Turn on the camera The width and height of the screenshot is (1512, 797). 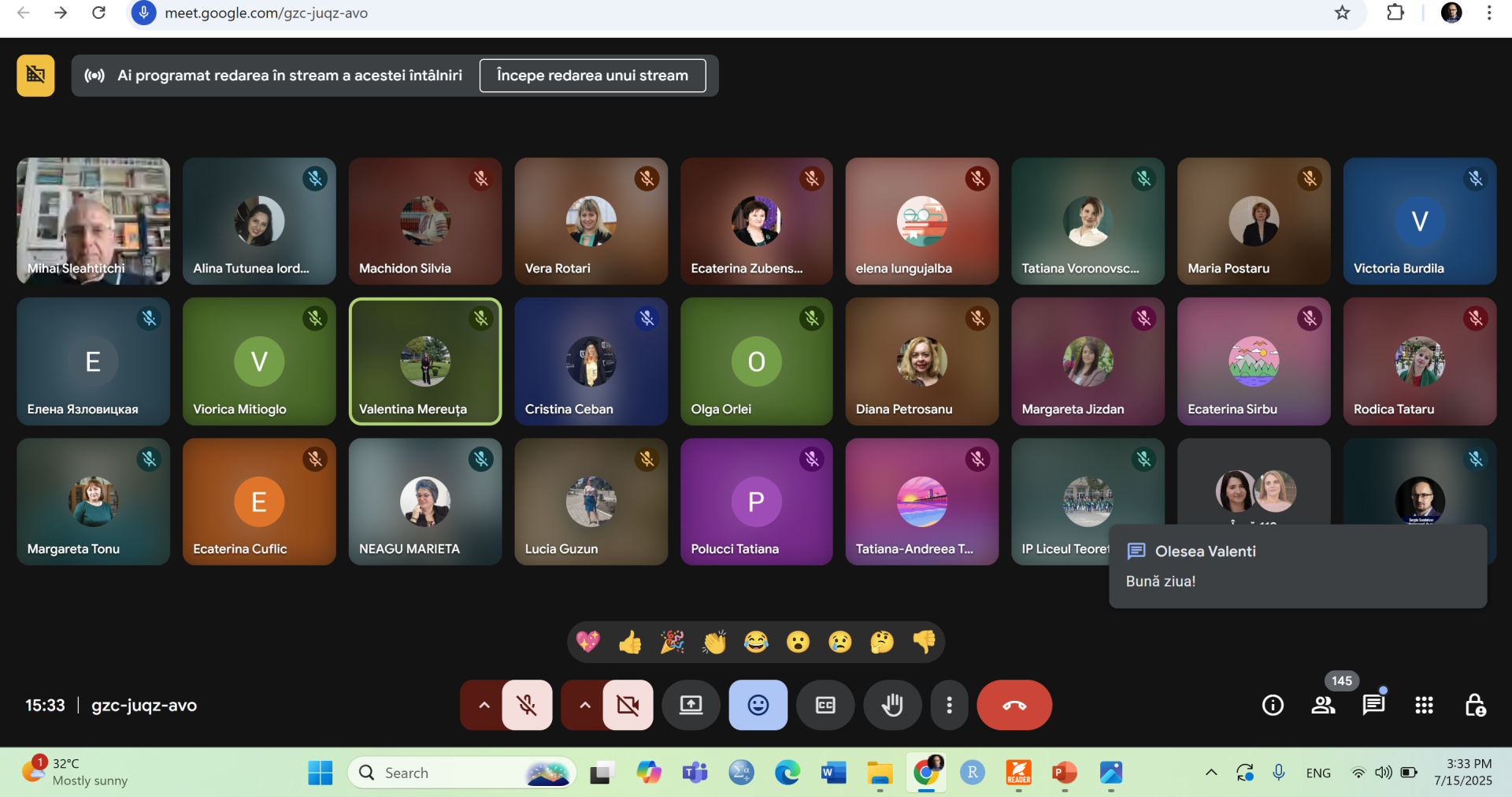point(628,705)
